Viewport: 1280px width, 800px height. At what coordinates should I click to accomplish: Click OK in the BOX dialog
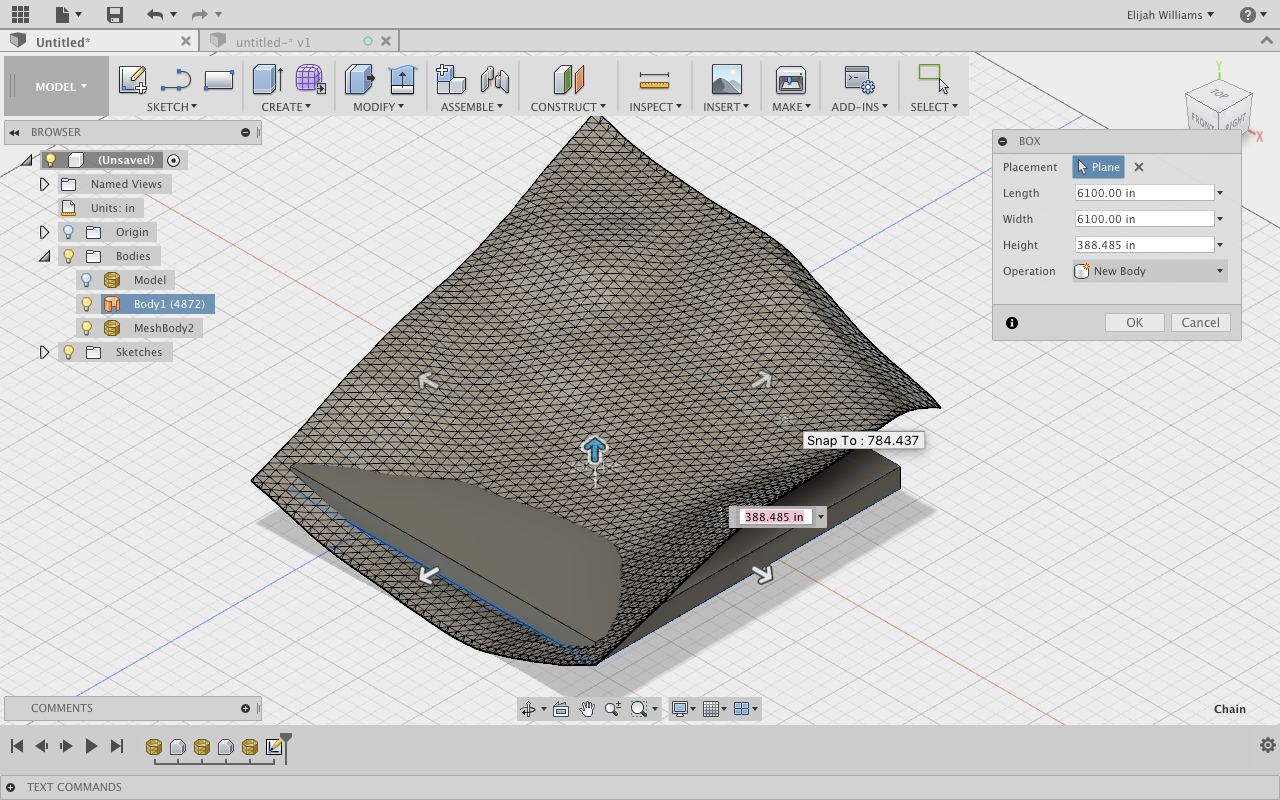[x=1134, y=322]
